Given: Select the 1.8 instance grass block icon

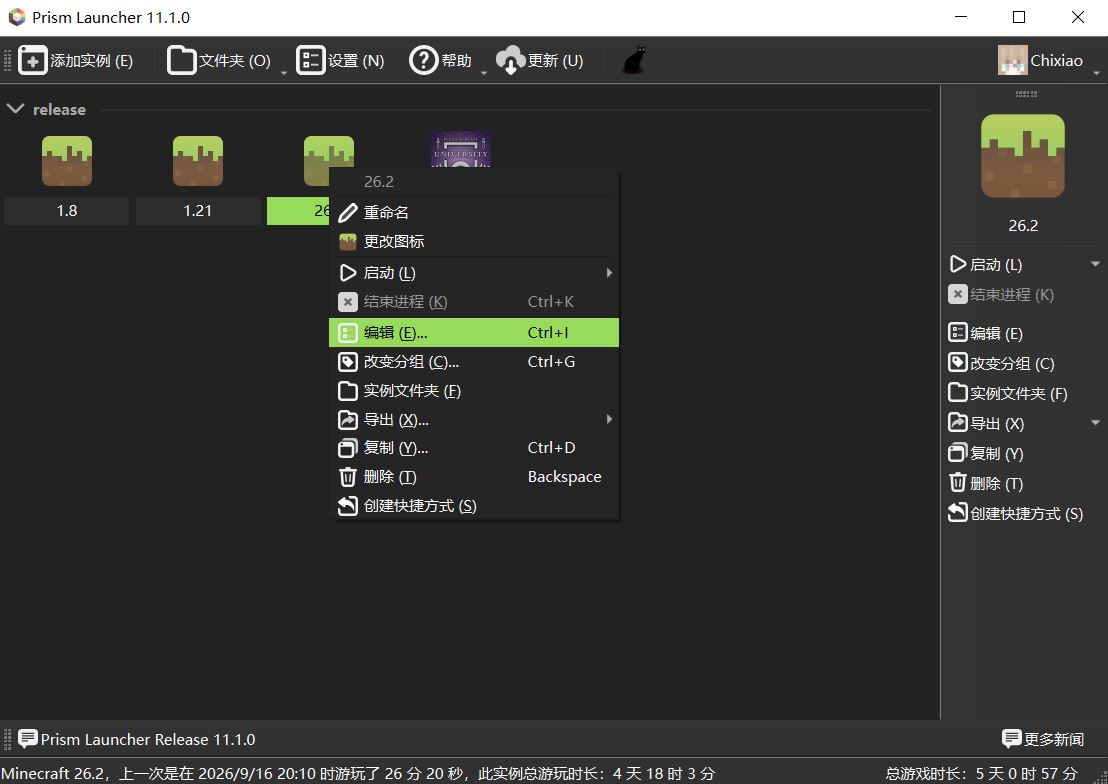Looking at the screenshot, I should (66, 161).
